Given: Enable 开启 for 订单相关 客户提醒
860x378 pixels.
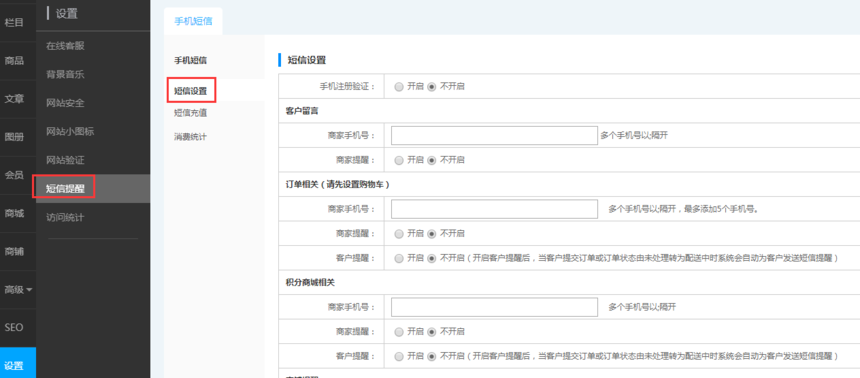Looking at the screenshot, I should point(399,258).
